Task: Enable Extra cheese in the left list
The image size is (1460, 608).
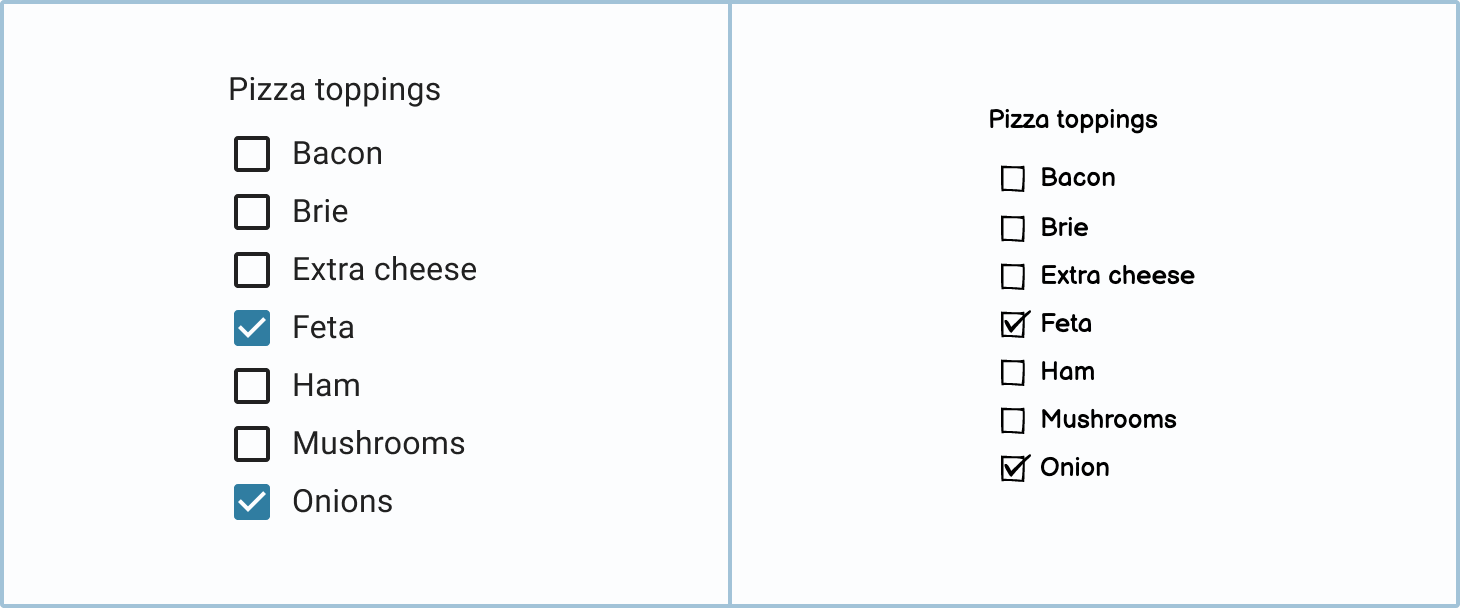Action: tap(251, 269)
